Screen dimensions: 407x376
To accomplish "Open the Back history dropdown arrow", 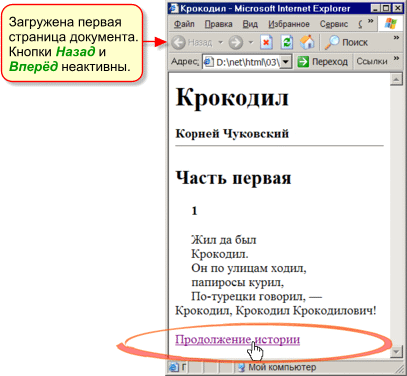I will coord(220,43).
